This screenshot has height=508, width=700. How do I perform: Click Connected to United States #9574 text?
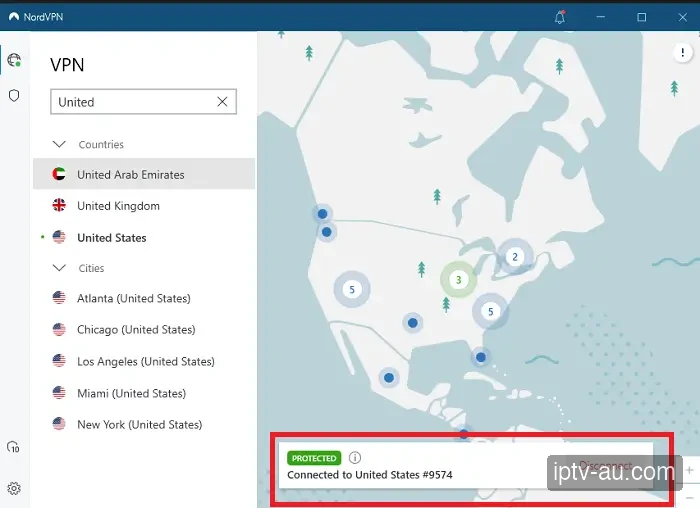click(370, 475)
